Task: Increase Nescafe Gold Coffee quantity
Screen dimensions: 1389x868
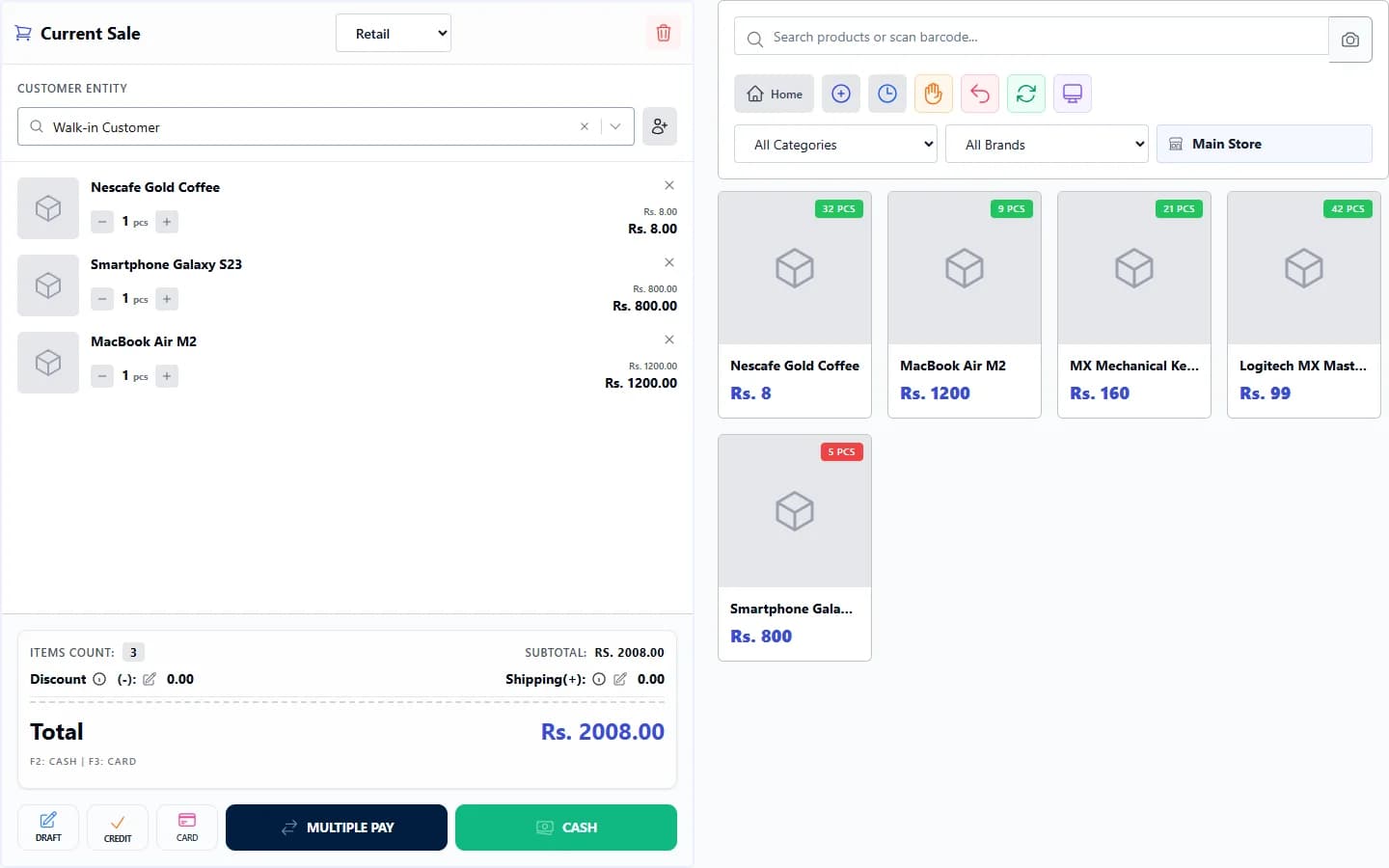Action: point(167,222)
